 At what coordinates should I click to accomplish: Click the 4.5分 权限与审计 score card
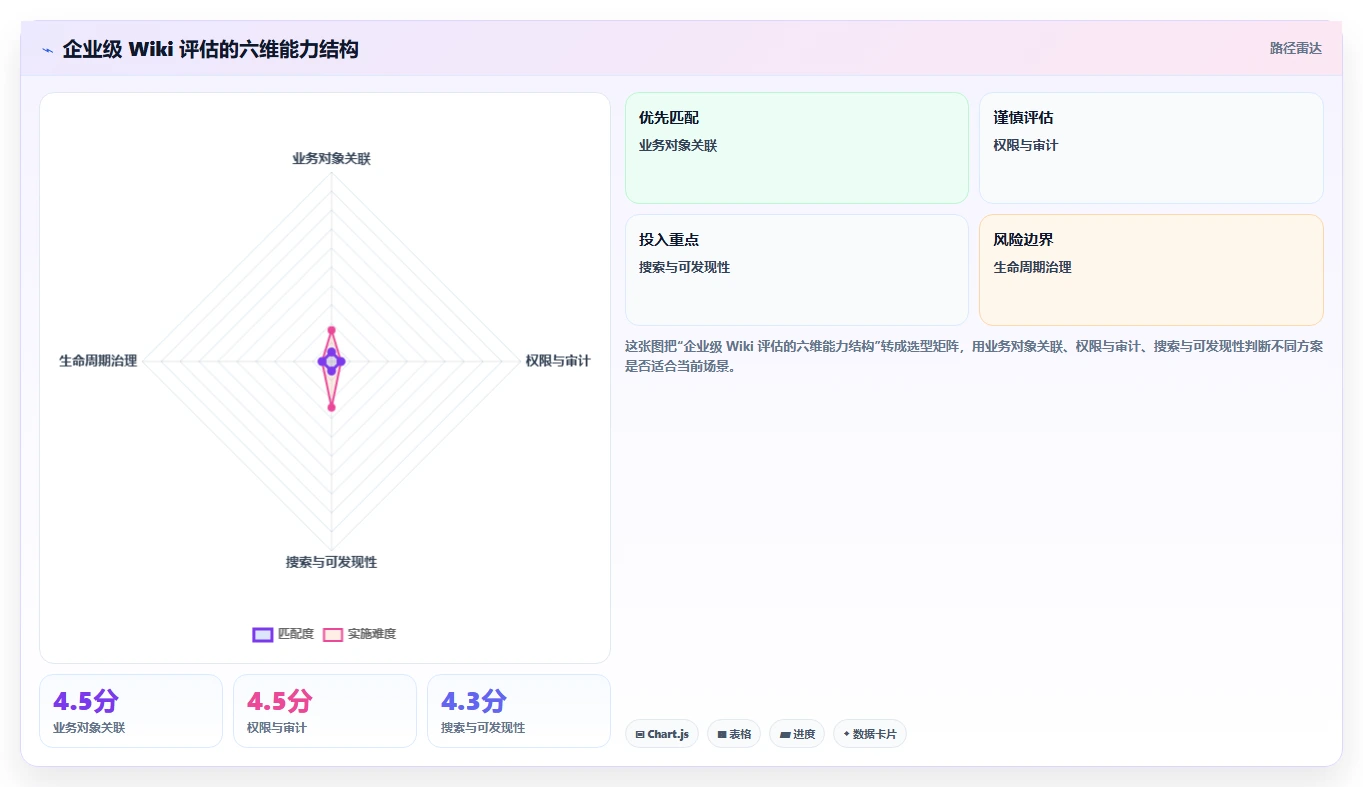pyautogui.click(x=325, y=711)
